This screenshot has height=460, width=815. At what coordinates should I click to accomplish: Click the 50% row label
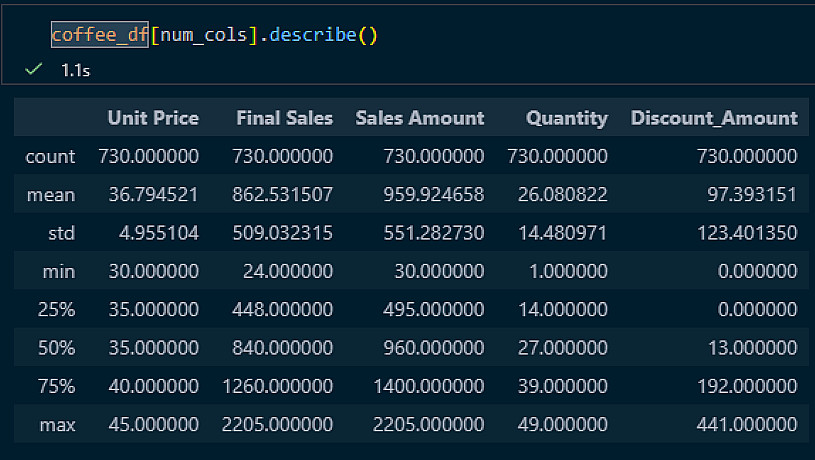point(57,348)
